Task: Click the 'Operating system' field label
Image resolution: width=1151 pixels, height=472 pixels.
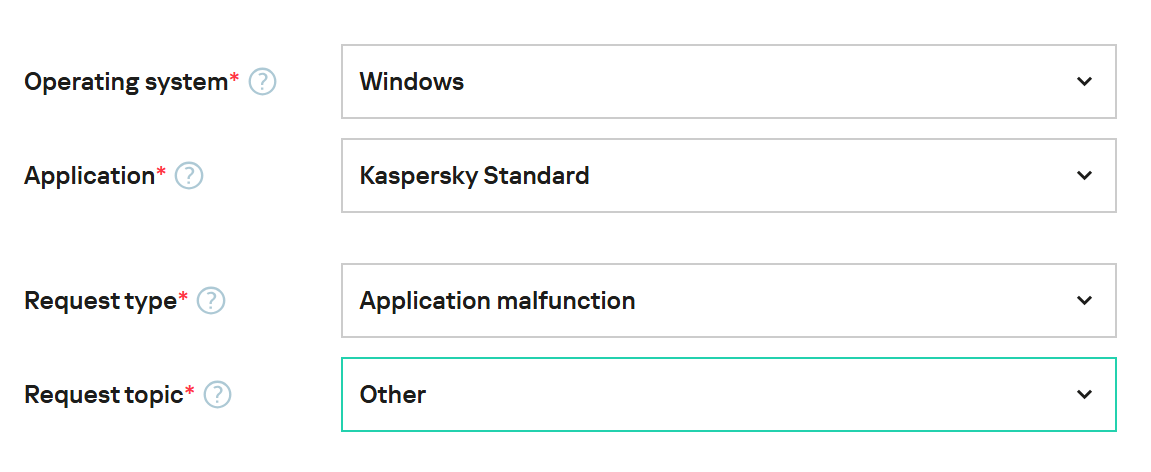Action: point(126,82)
